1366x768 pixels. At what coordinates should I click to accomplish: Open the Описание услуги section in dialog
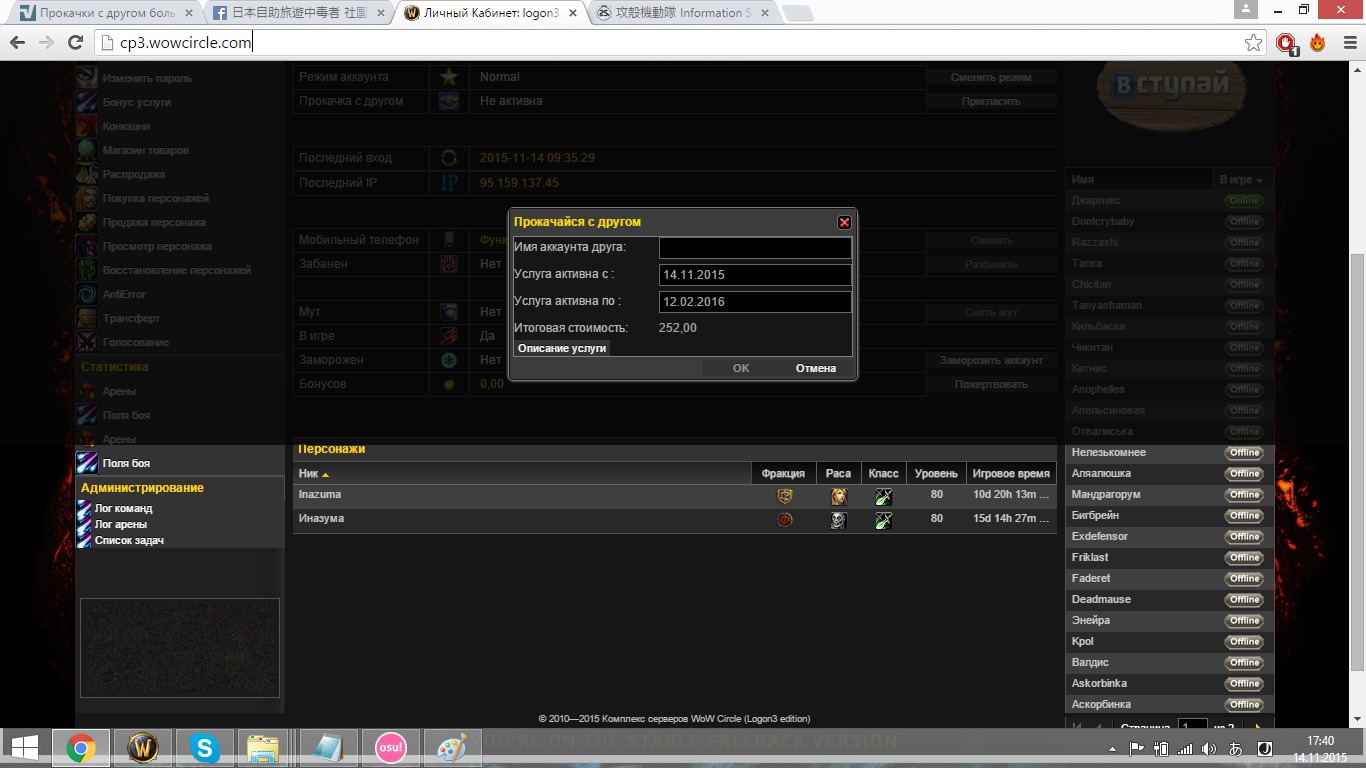(562, 348)
